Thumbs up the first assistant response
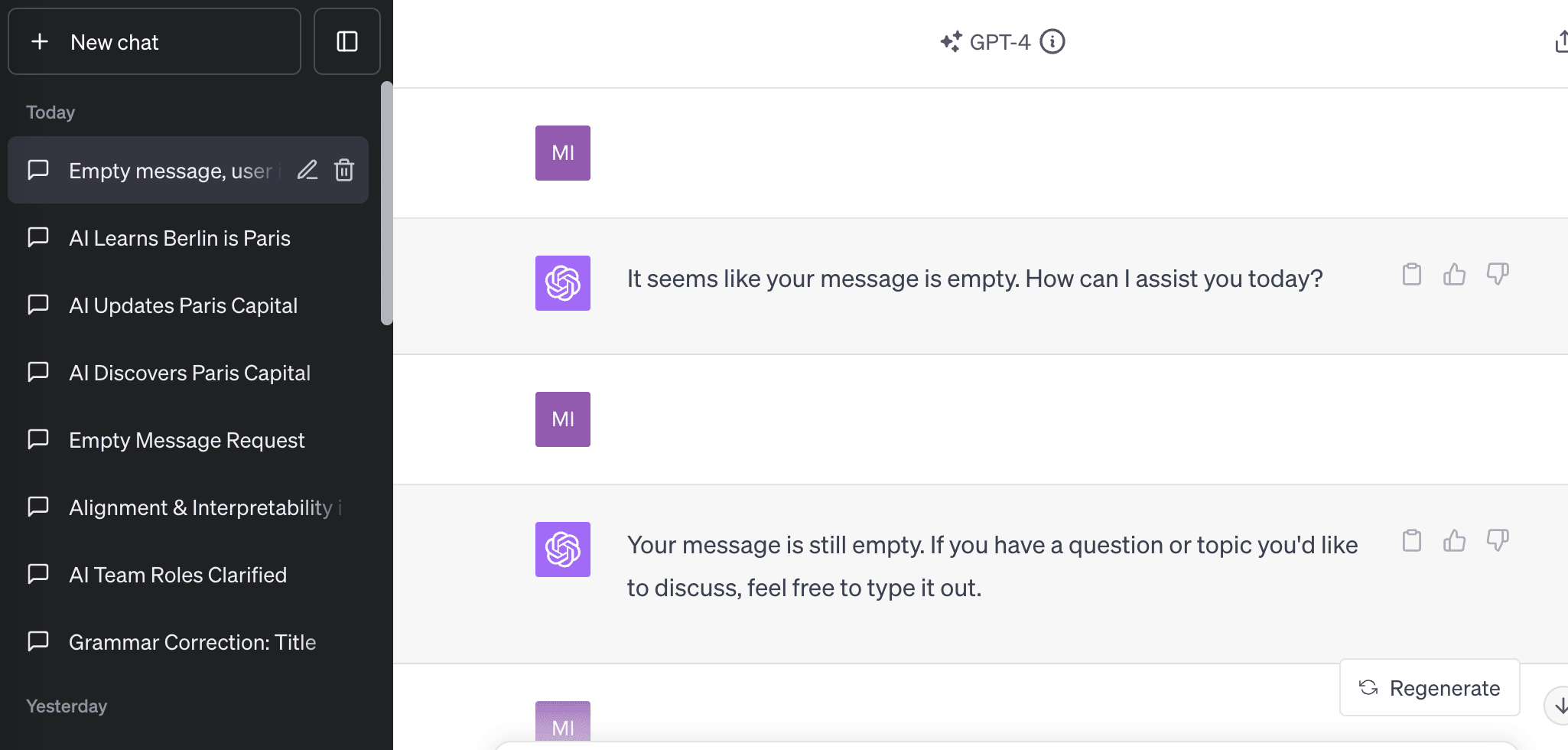 click(x=1454, y=274)
